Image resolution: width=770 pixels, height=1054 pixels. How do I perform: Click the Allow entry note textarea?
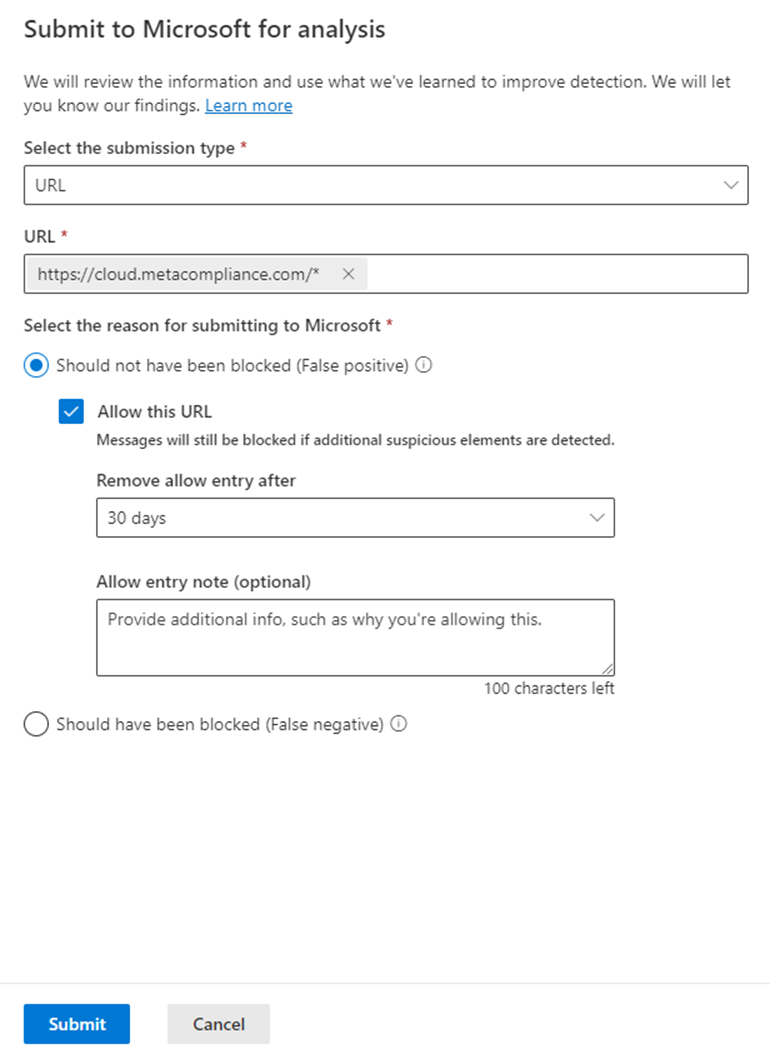355,635
